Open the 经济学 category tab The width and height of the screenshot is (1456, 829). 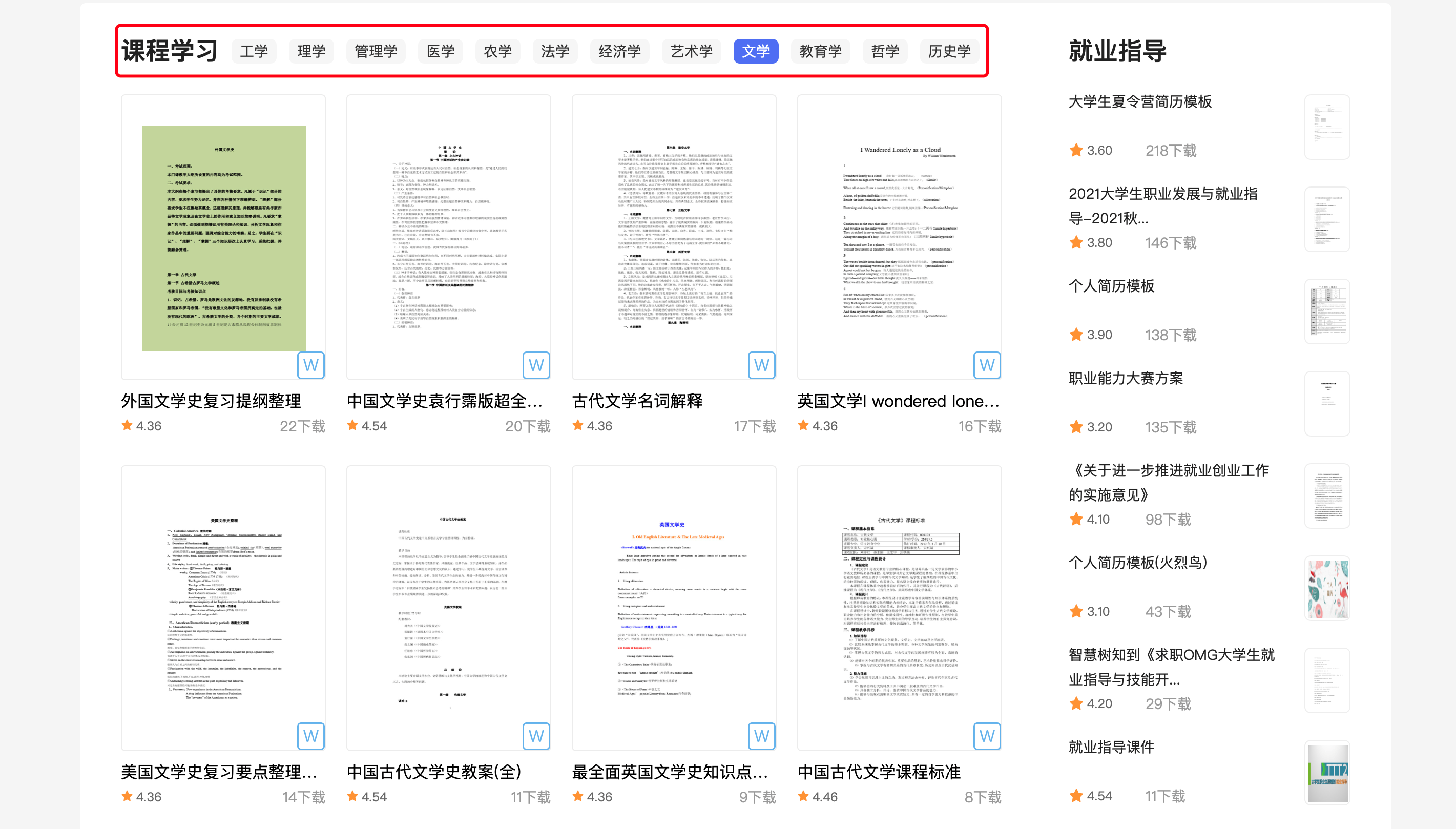point(619,51)
